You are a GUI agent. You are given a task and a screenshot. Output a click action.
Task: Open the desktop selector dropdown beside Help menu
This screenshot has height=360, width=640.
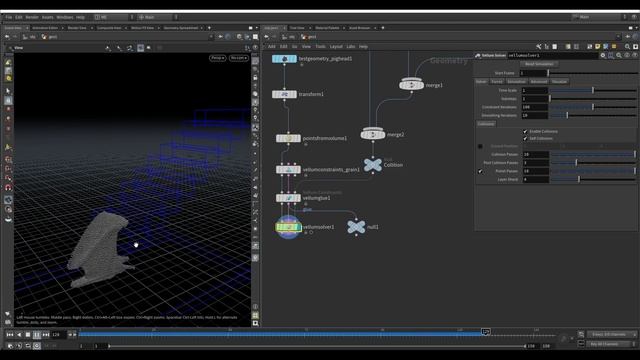[113, 17]
